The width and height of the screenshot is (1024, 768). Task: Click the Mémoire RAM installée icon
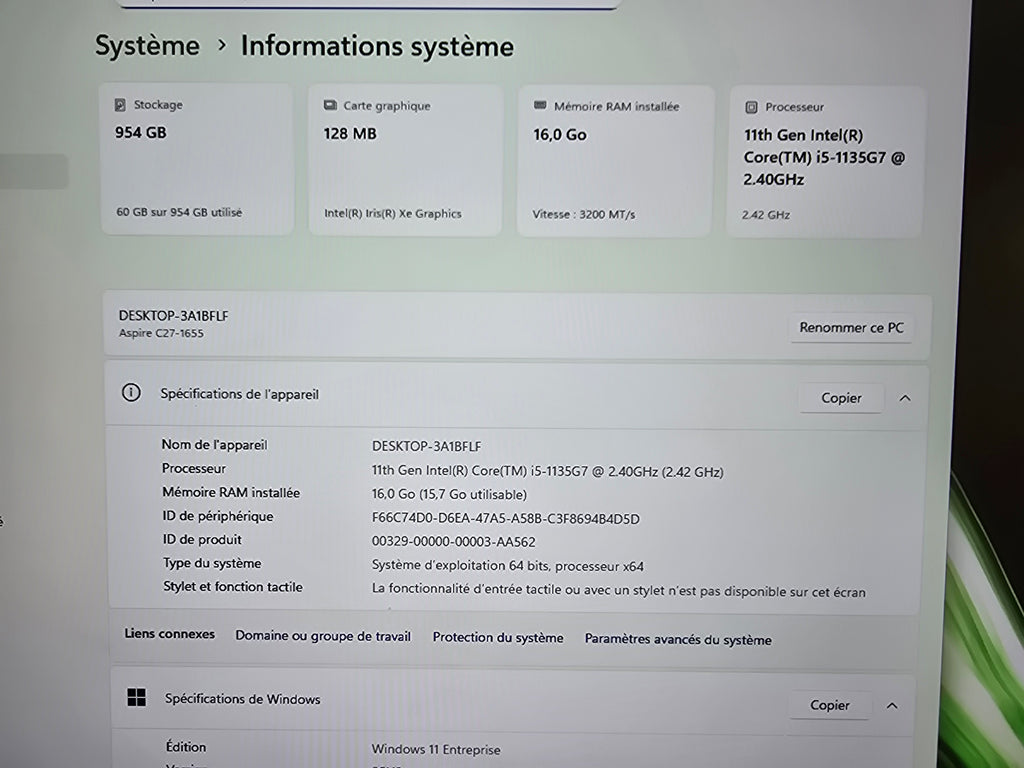(x=540, y=105)
